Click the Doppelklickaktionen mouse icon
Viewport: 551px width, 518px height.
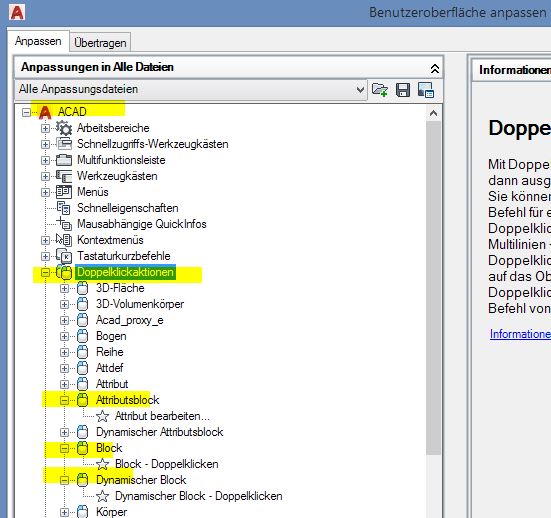tap(64, 272)
